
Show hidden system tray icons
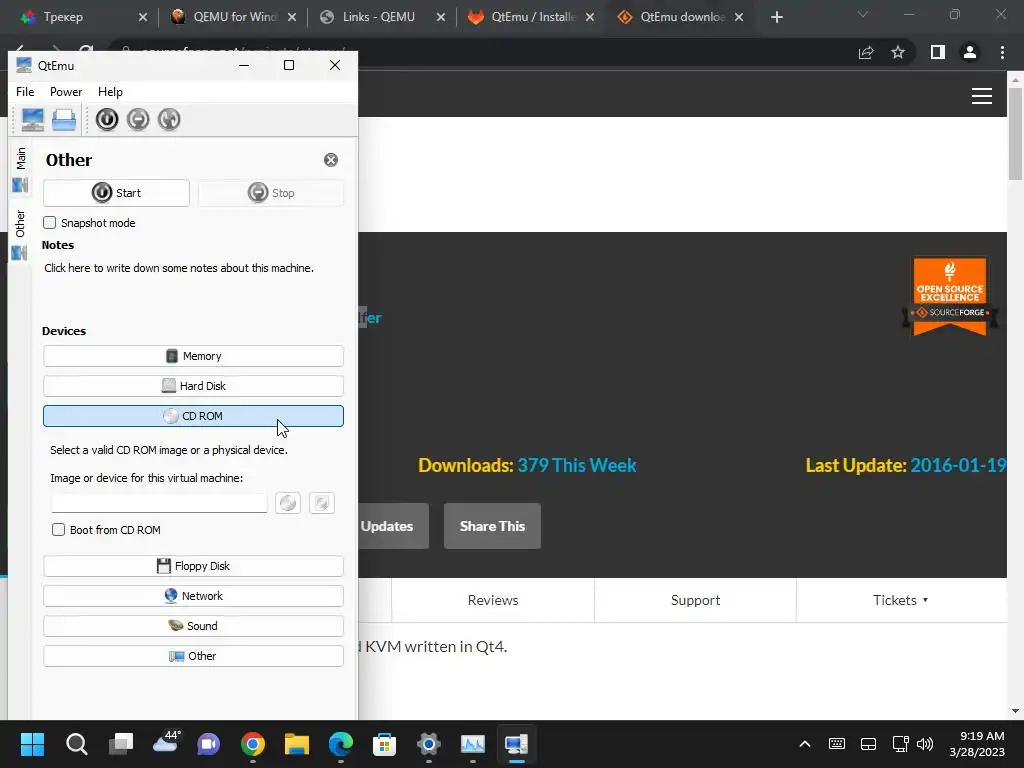pyautogui.click(x=805, y=744)
